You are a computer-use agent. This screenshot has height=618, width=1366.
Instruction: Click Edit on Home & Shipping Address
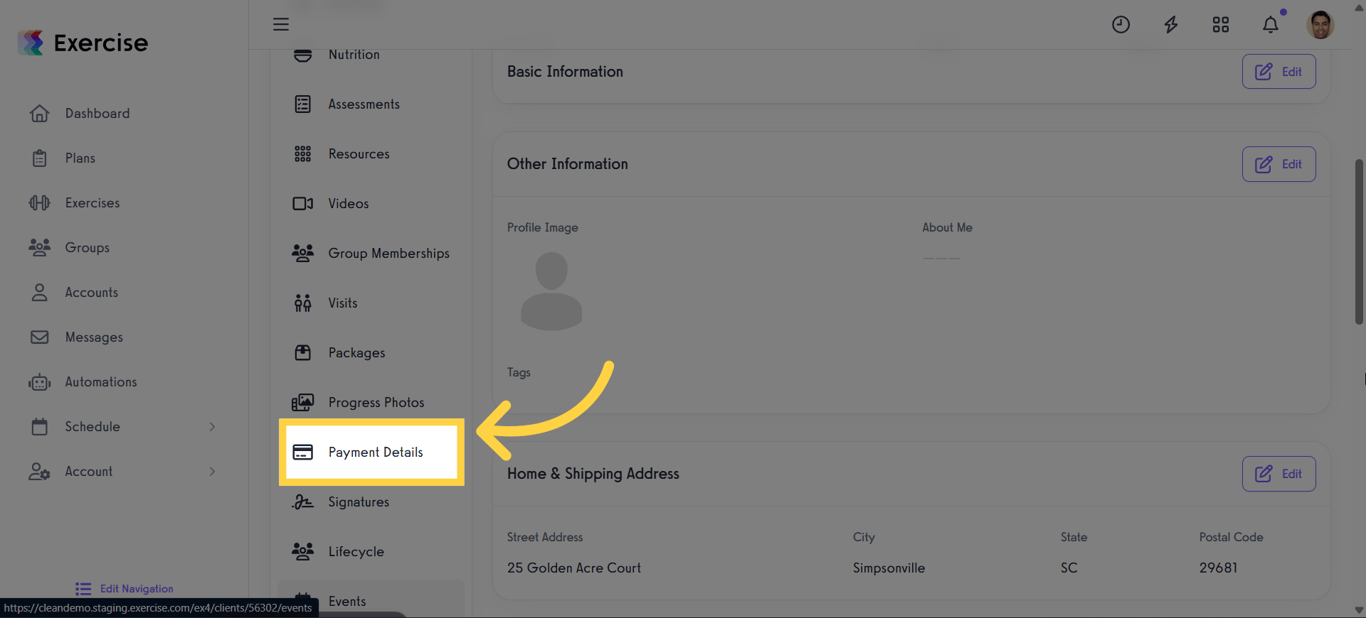(1279, 473)
